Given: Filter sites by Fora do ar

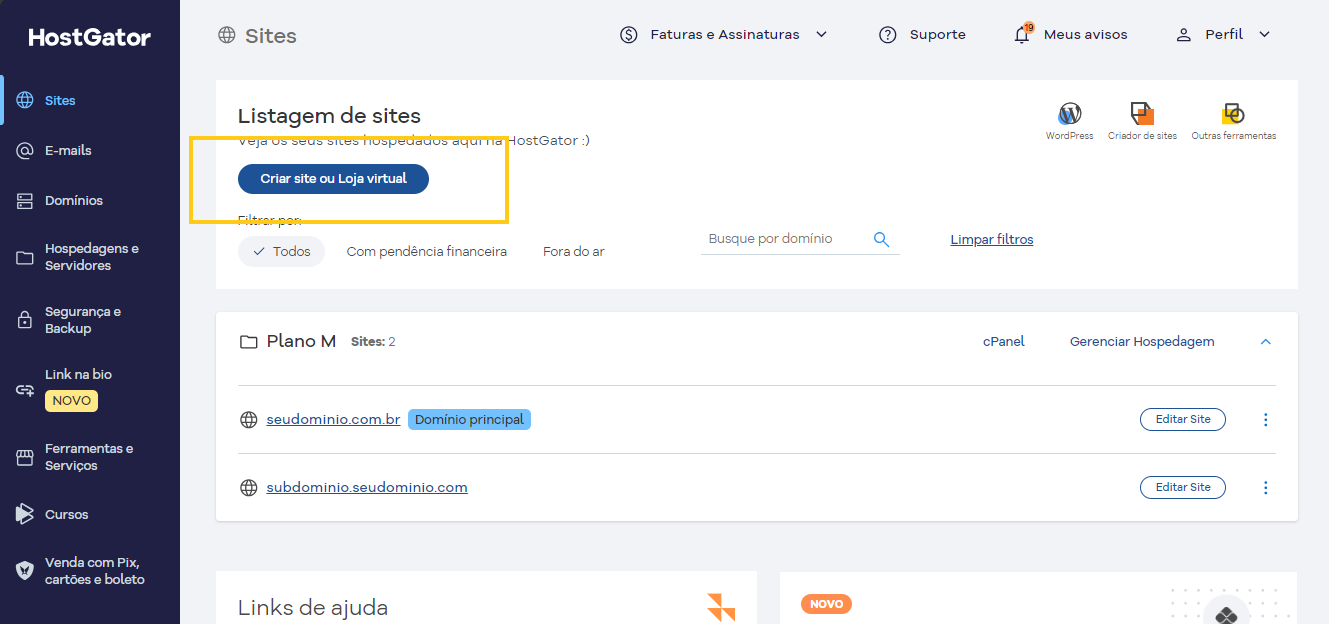Looking at the screenshot, I should (574, 252).
